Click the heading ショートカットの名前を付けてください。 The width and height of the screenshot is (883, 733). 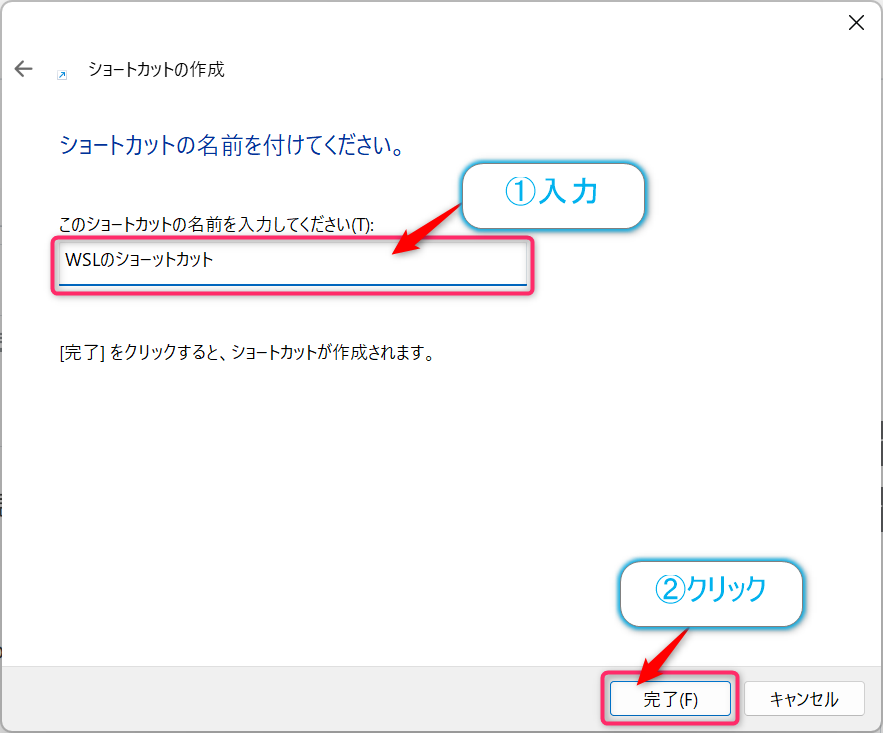pyautogui.click(x=232, y=145)
